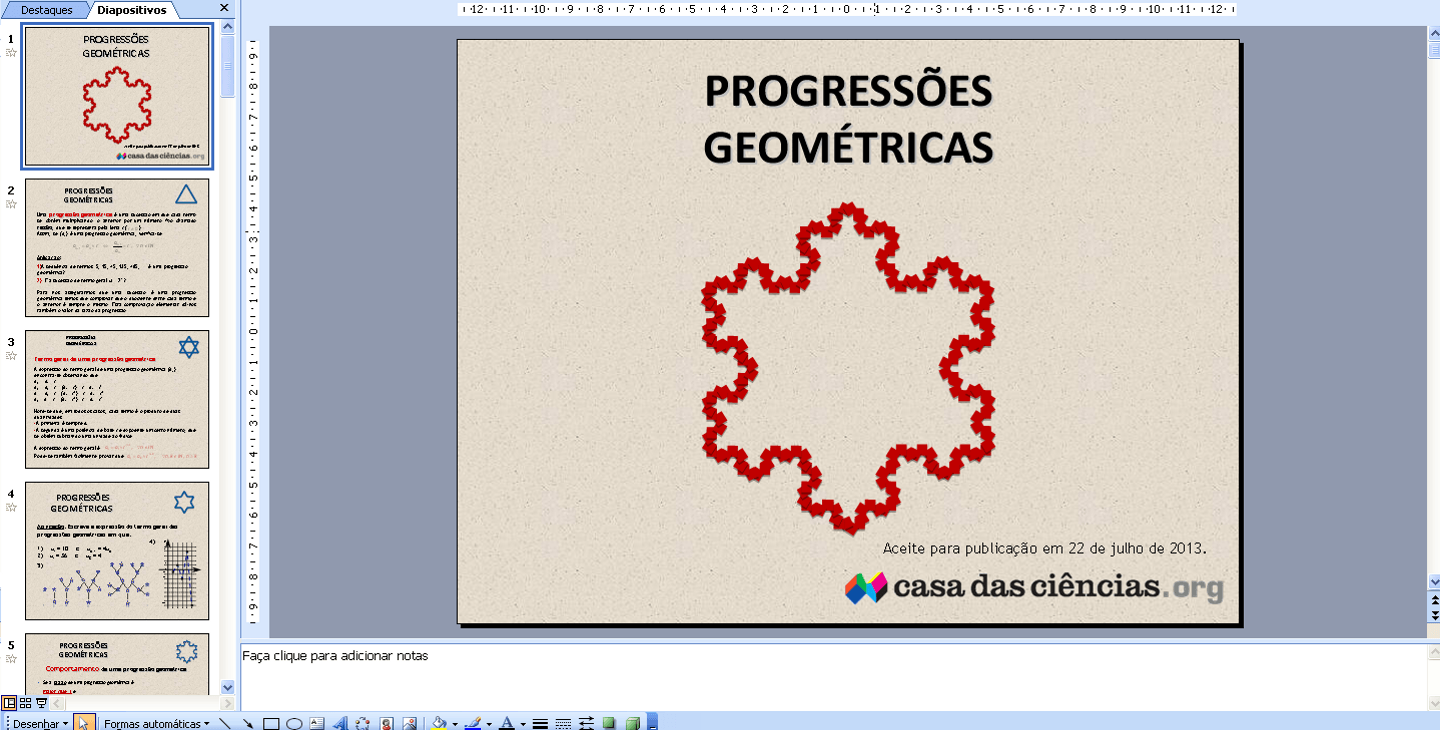Open the drawing toolbar options handle
The width and height of the screenshot is (1440, 730).
click(x=652, y=723)
